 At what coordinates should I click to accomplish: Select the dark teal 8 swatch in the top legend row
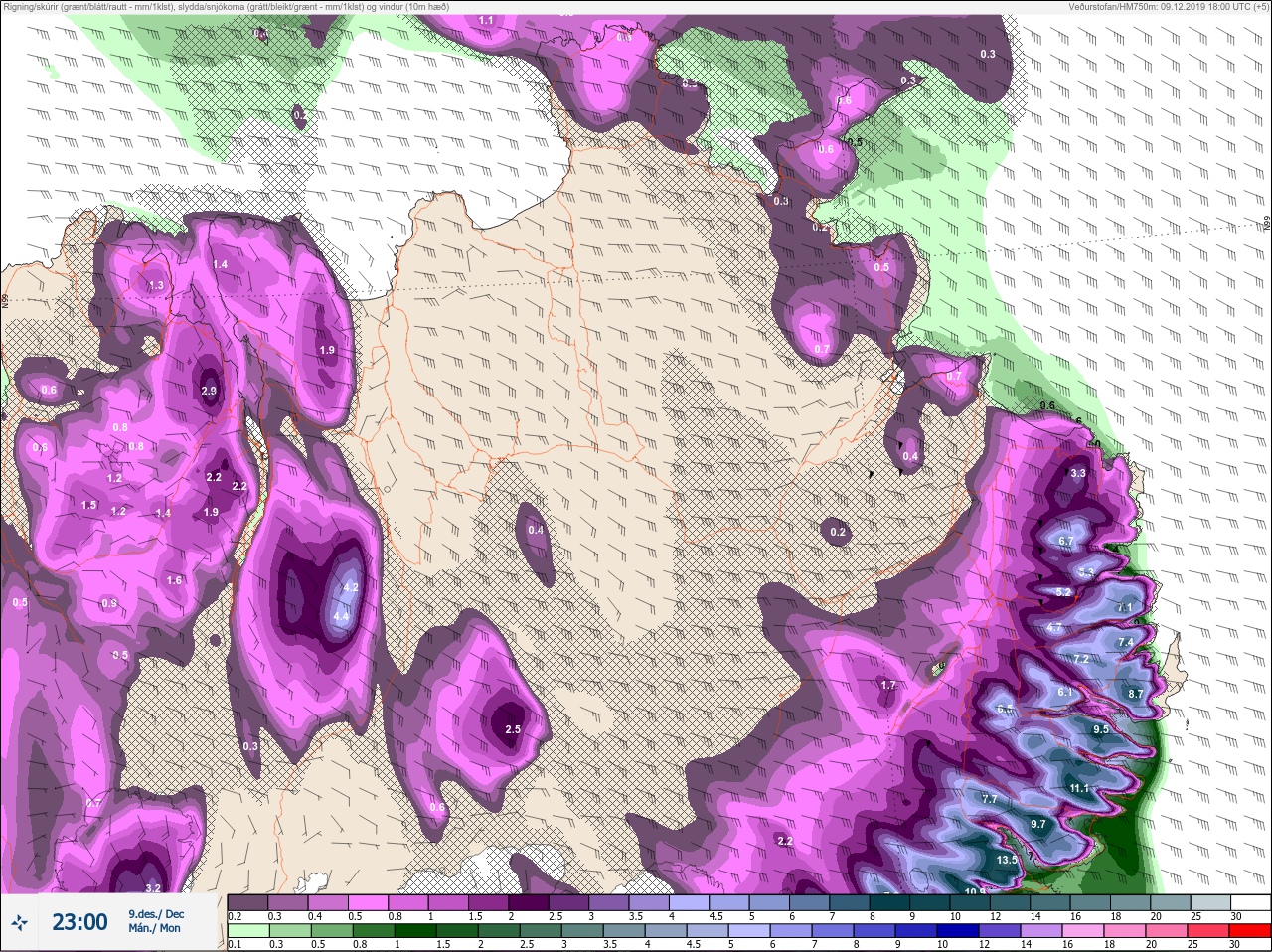coord(890,902)
